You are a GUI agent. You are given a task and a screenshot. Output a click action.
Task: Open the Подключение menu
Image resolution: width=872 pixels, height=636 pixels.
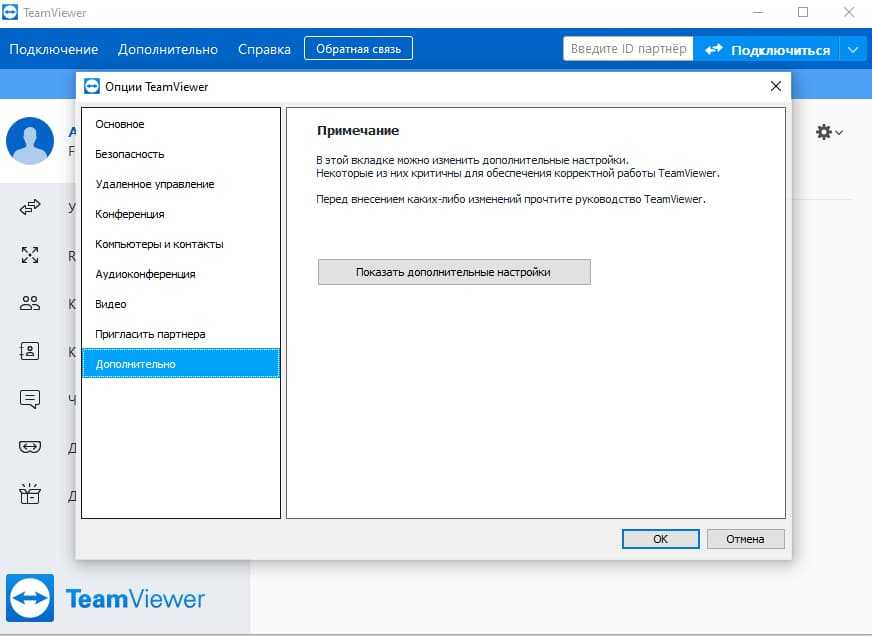[53, 49]
